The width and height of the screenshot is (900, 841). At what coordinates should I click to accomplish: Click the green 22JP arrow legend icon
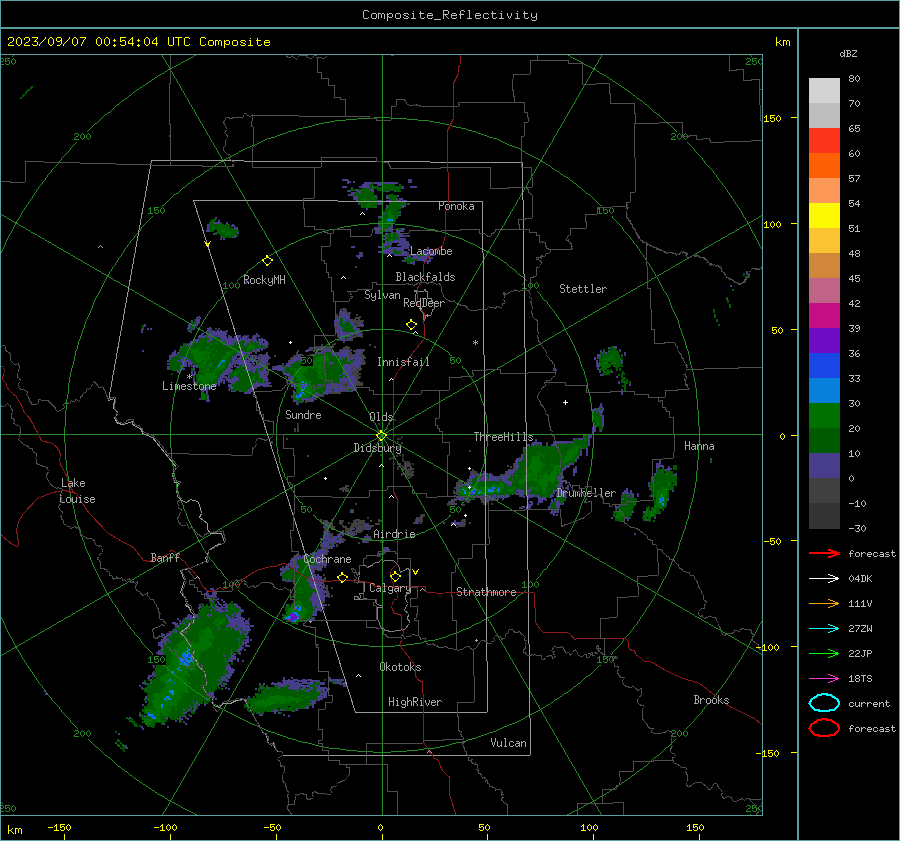tap(824, 653)
